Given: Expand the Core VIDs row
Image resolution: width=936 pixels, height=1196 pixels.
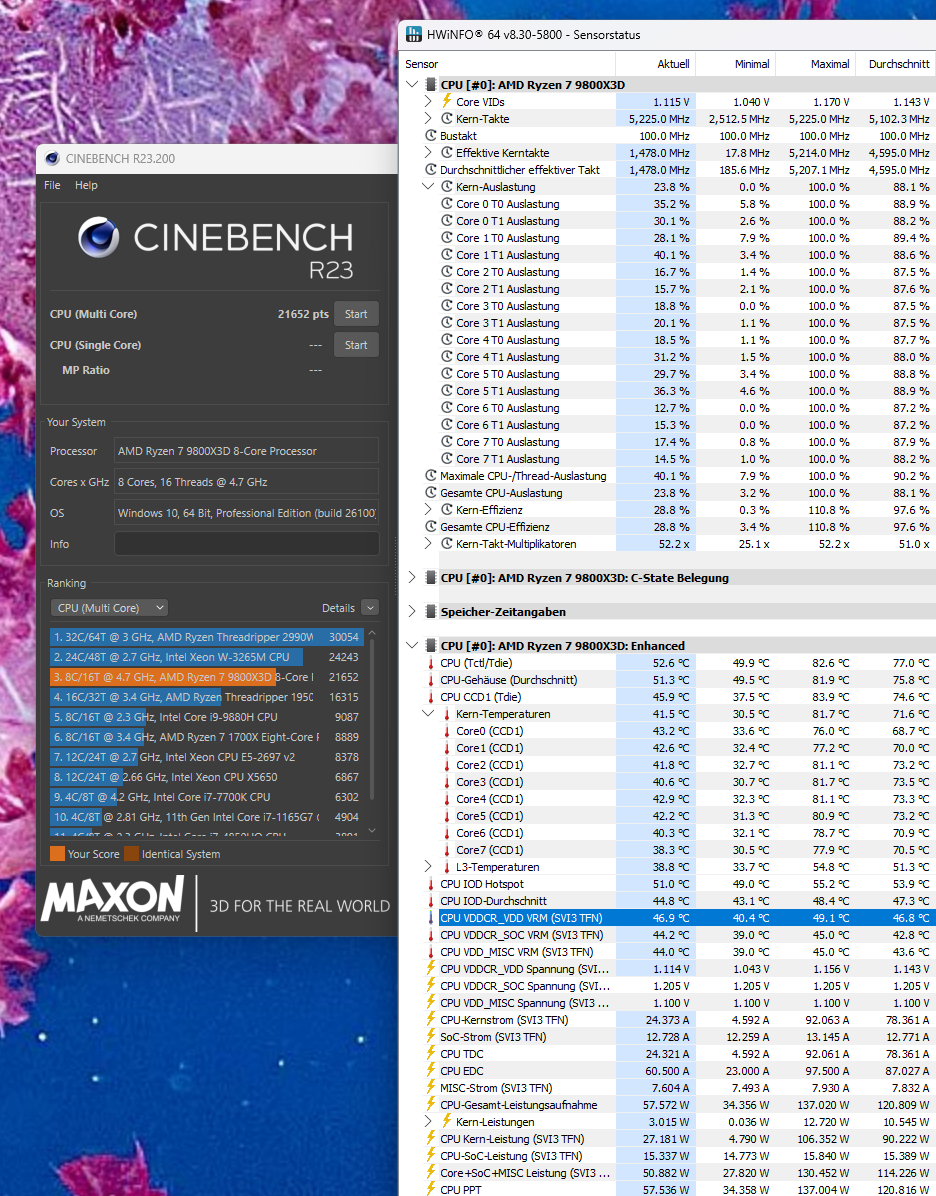Looking at the screenshot, I should (x=428, y=101).
